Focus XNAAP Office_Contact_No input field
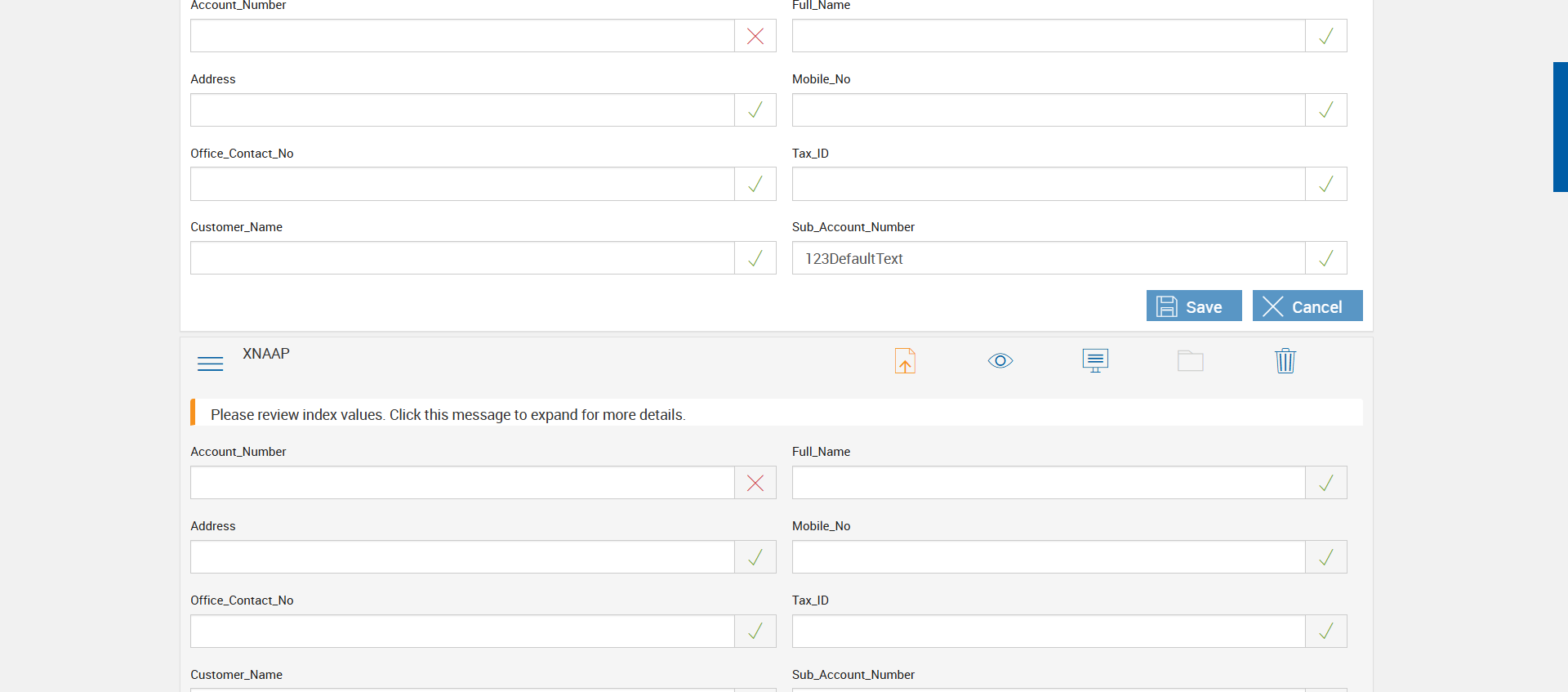 point(462,631)
